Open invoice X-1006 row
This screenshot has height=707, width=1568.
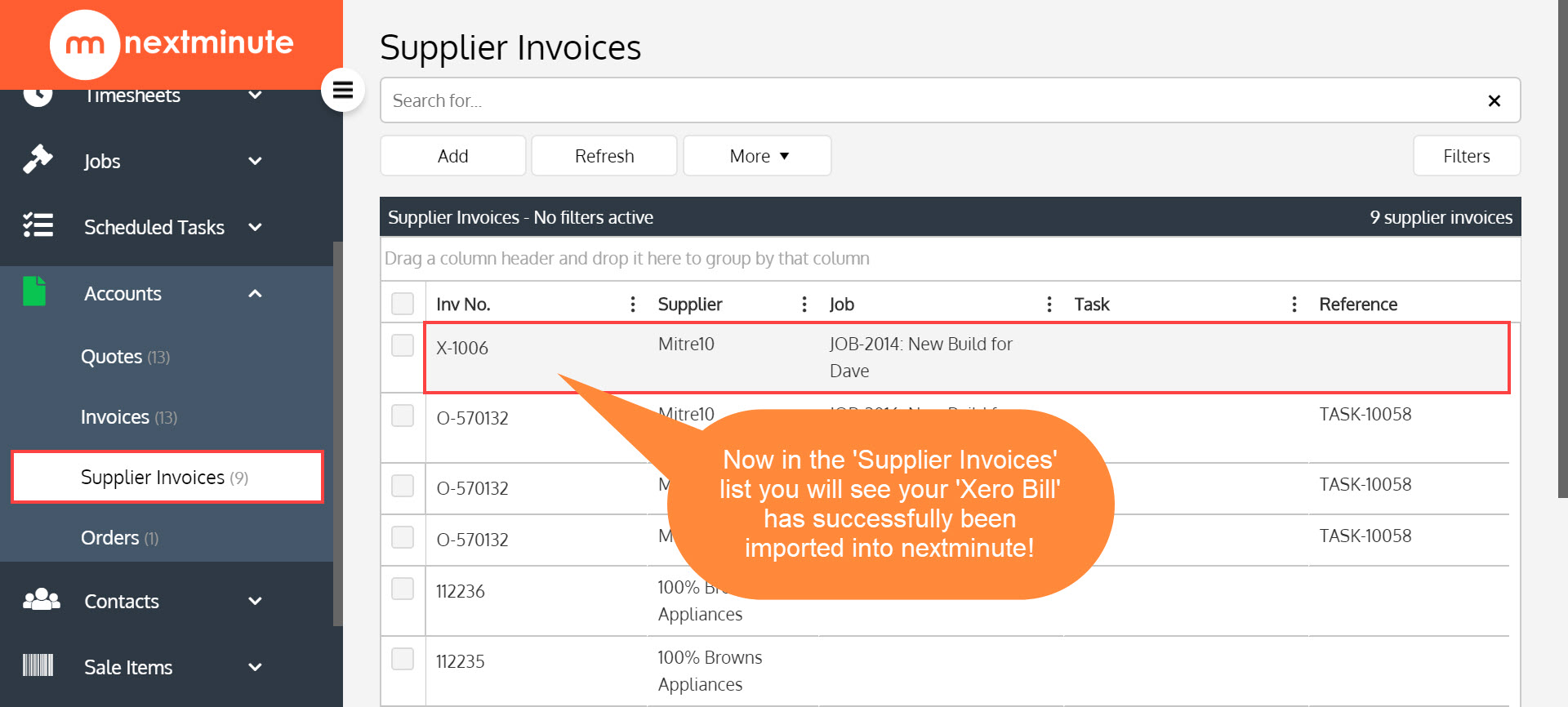[x=967, y=358]
